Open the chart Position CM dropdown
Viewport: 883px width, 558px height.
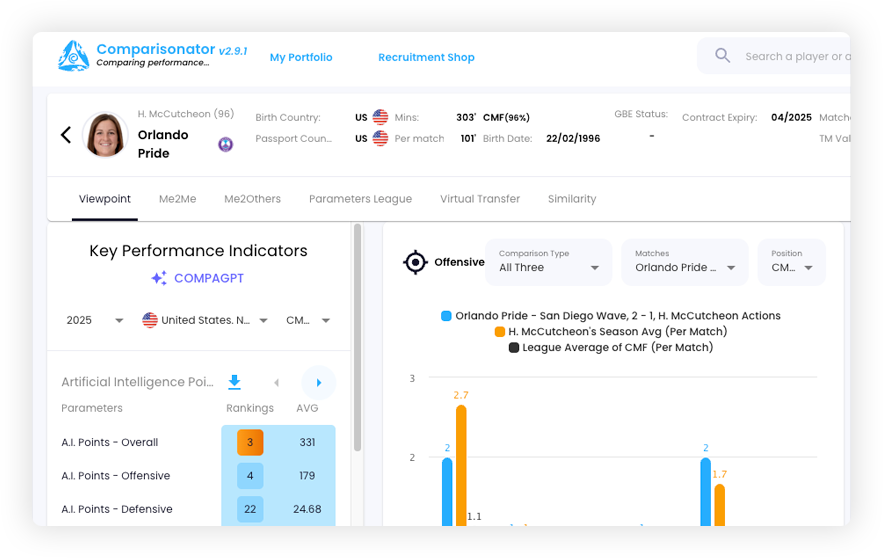pos(792,262)
